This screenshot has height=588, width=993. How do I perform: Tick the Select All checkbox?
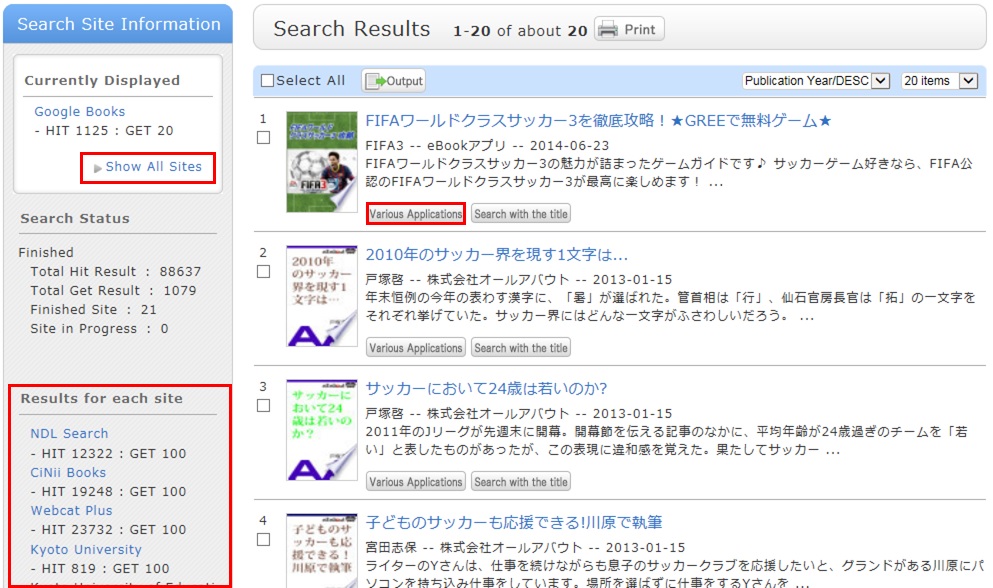[268, 81]
